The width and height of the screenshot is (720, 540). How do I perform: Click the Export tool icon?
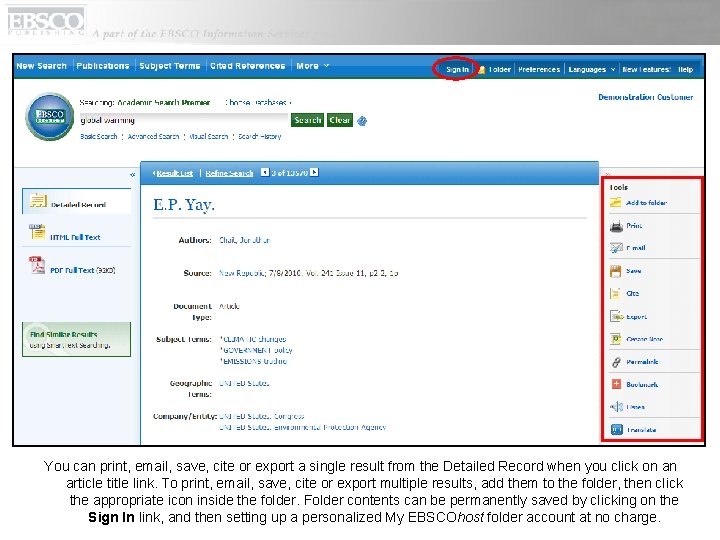(x=616, y=316)
